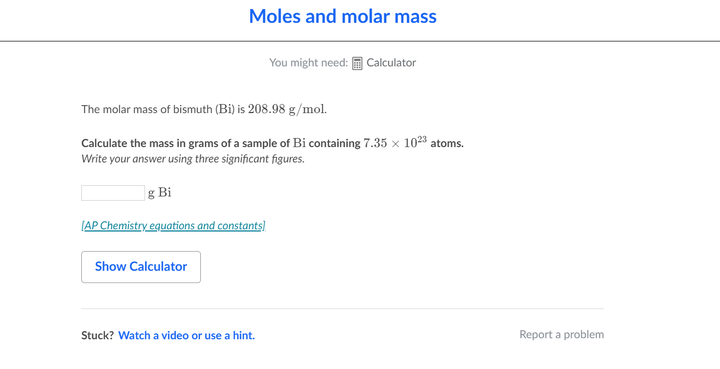
Task: Click the "Moles and molar mass" page title
Action: [x=343, y=17]
